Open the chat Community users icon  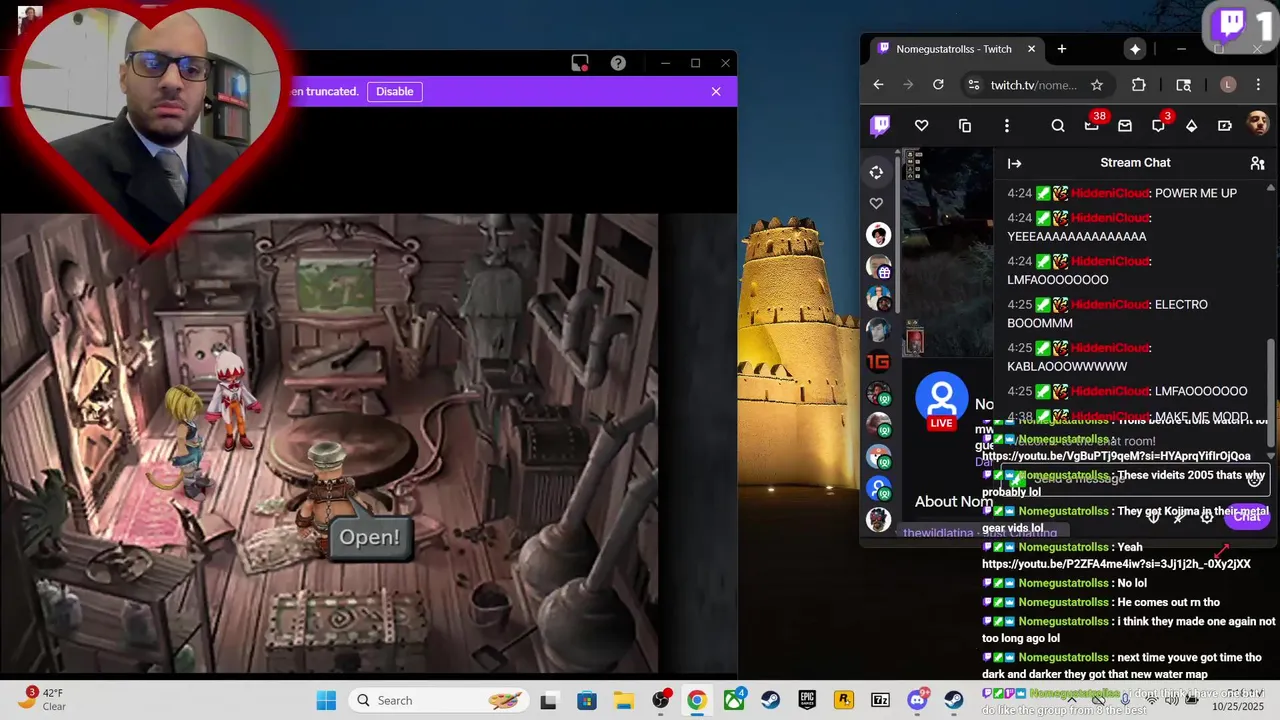[1258, 163]
